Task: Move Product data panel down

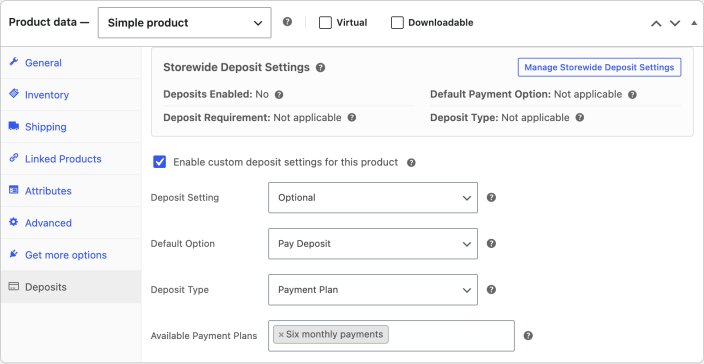Action: pyautogui.click(x=675, y=23)
